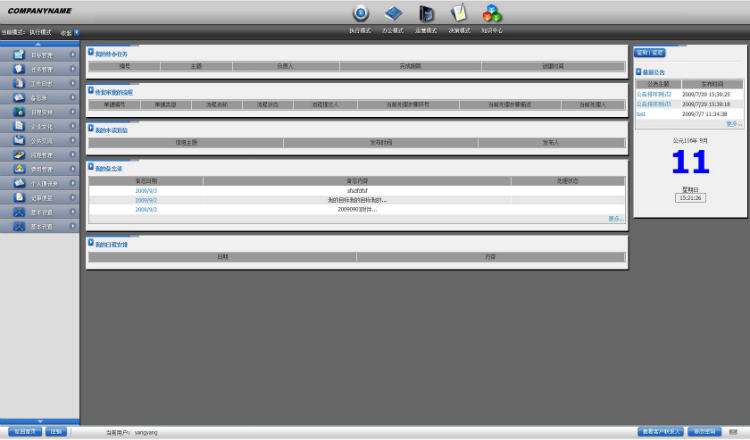Viewport: 750px width, 440px height.
Task: Expand the 目标管理 arrow
Action: pyautogui.click(x=73, y=55)
